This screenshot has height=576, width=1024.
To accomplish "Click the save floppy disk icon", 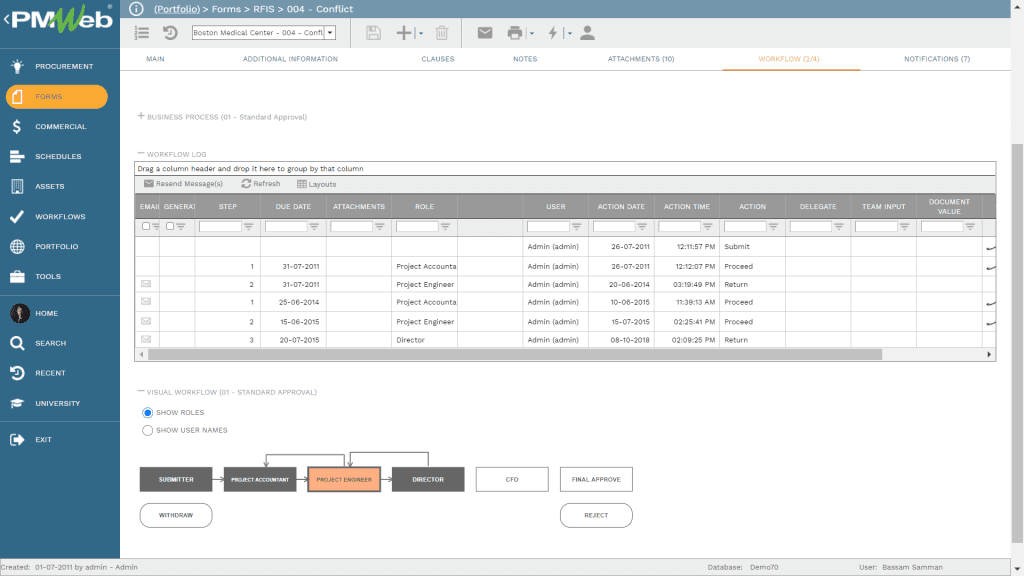I will coord(373,33).
